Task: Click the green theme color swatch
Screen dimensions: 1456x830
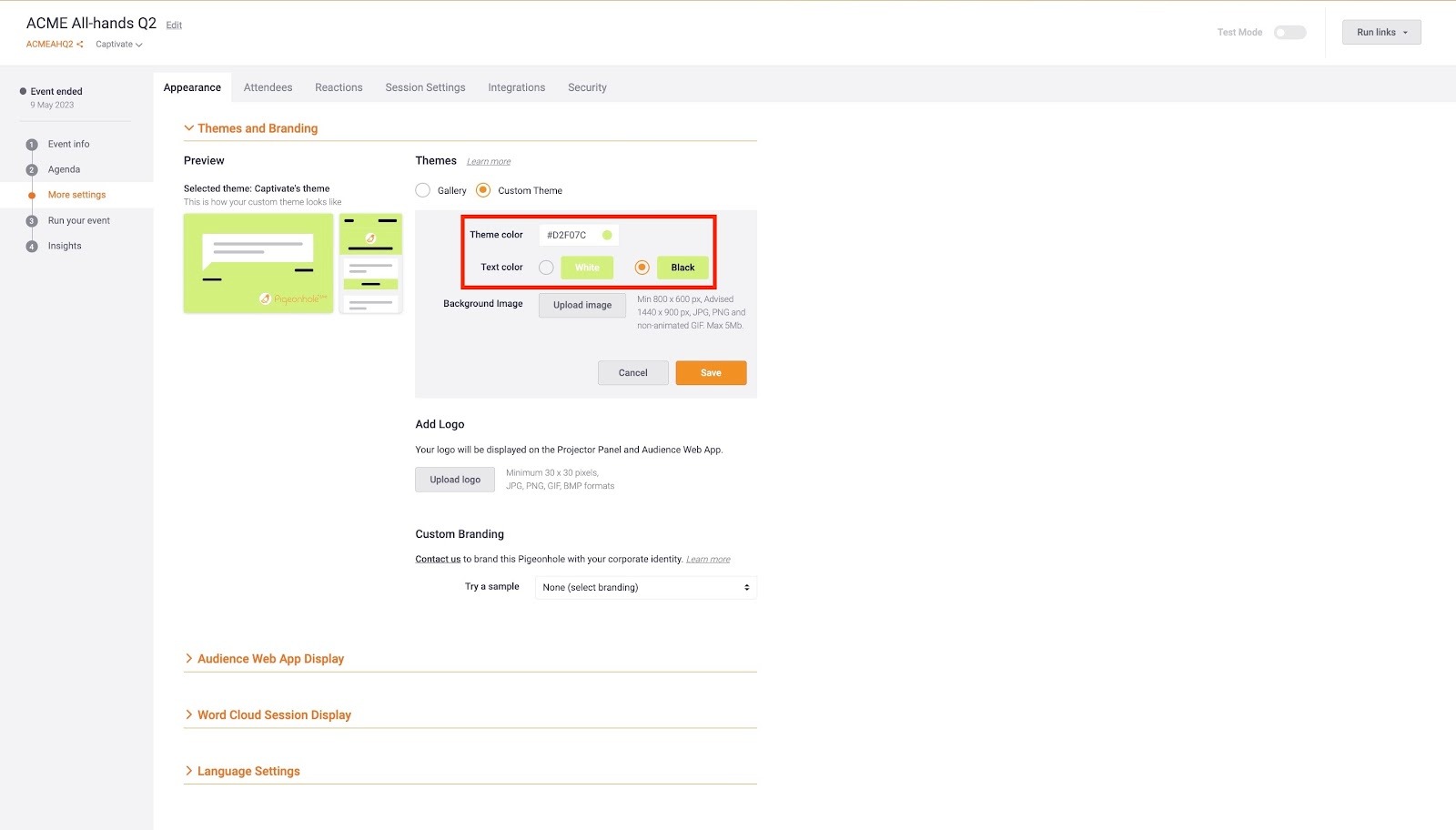Action: [607, 235]
